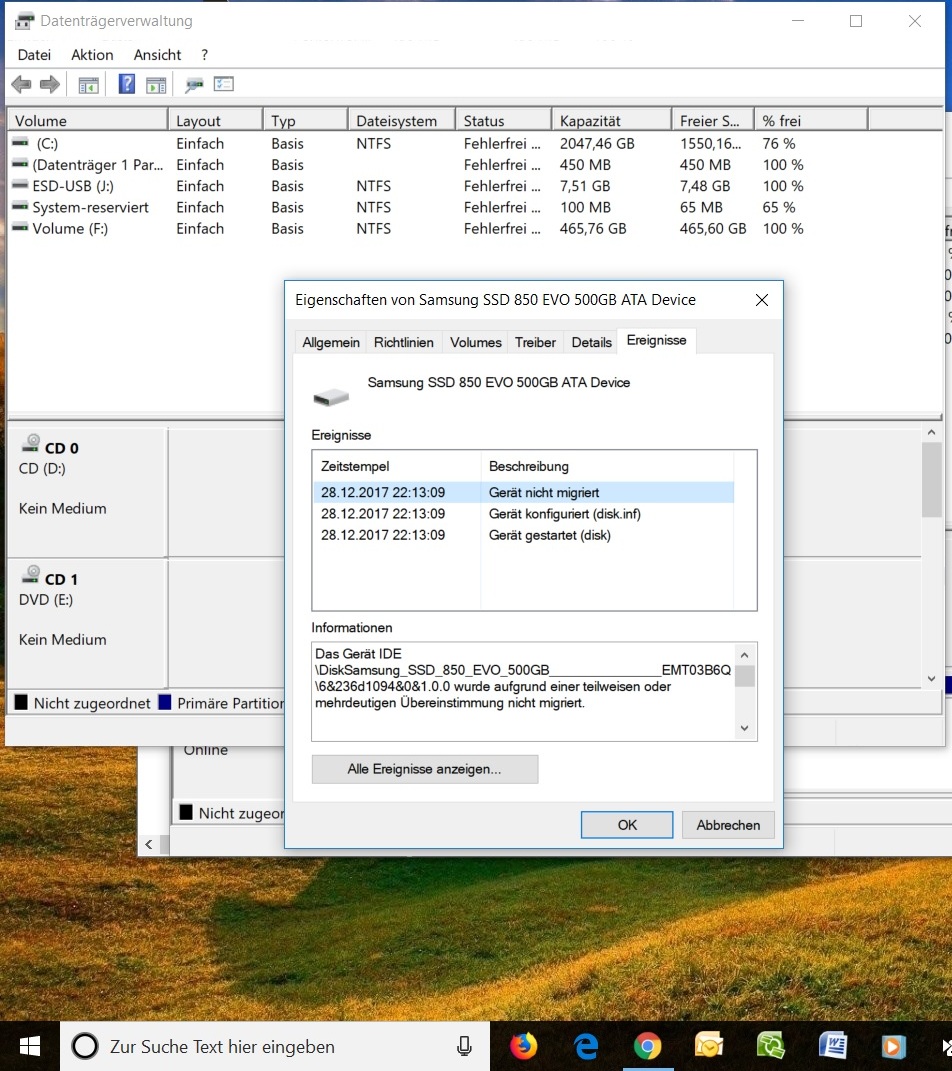Click the disk pane scroll up arrow
This screenshot has width=952, height=1071.
pyautogui.click(x=932, y=432)
